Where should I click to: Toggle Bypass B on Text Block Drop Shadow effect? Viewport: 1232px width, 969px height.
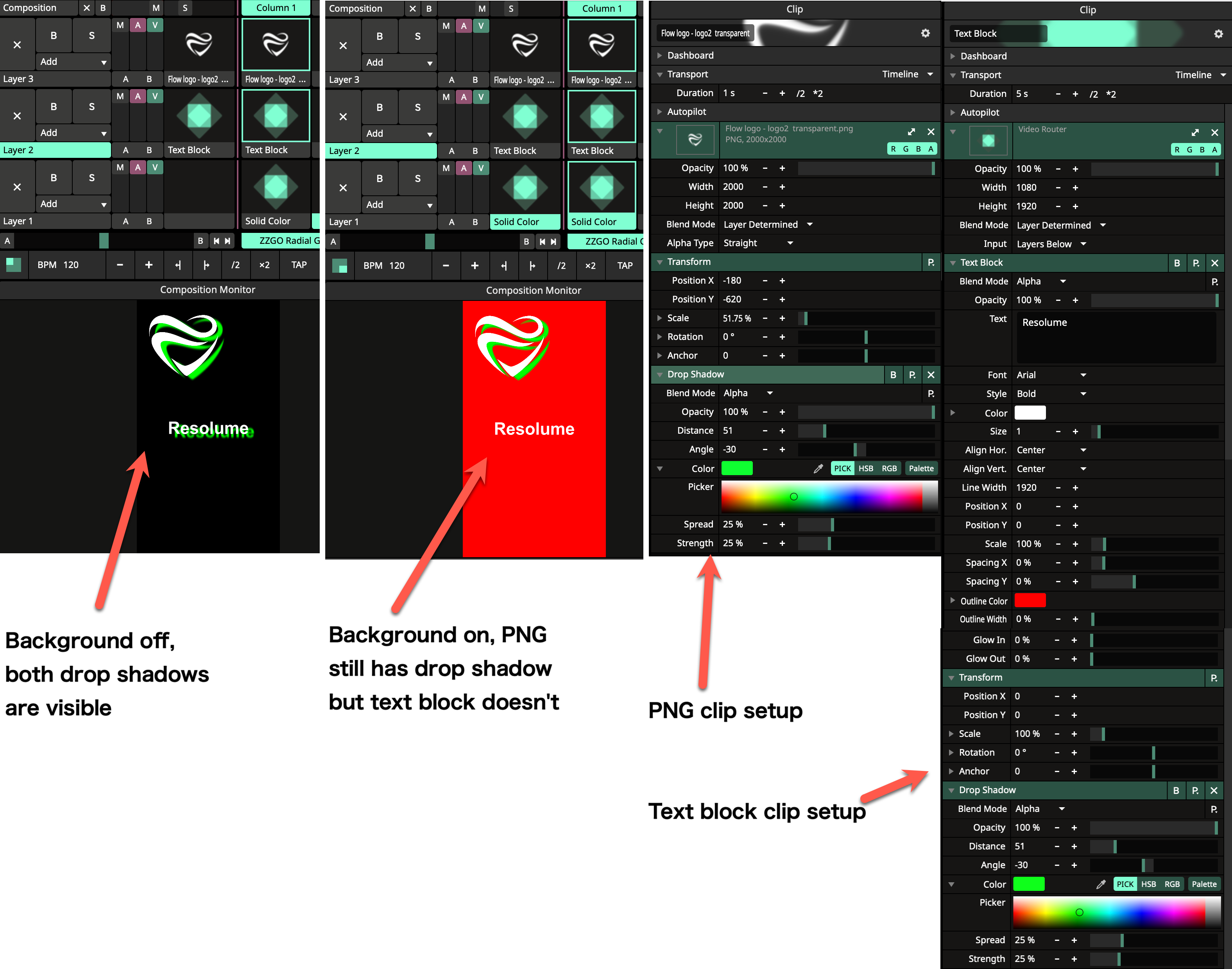point(1176,790)
